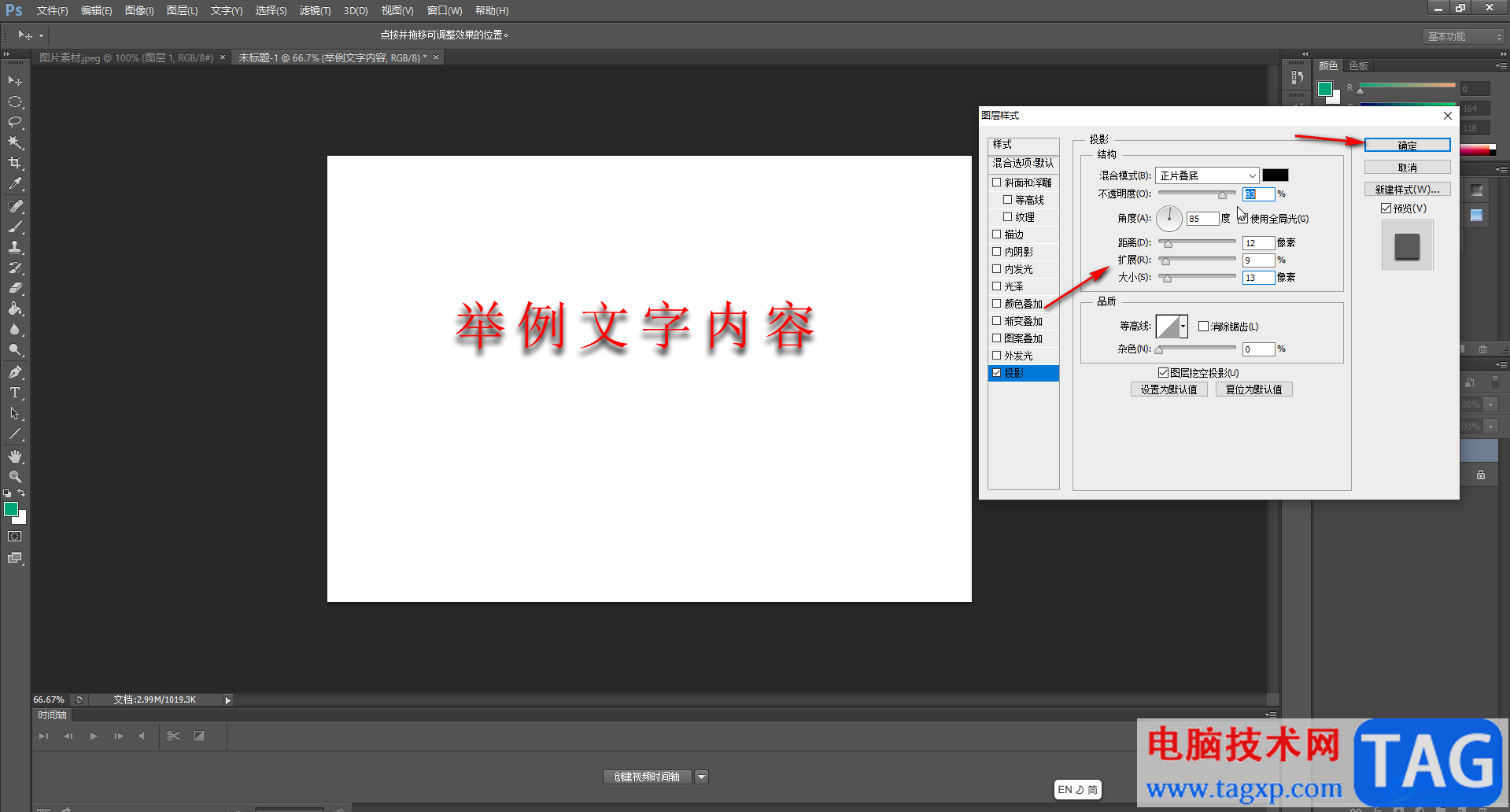Toggle Quick Mask mode icon
The height and width of the screenshot is (812, 1510).
(x=15, y=537)
